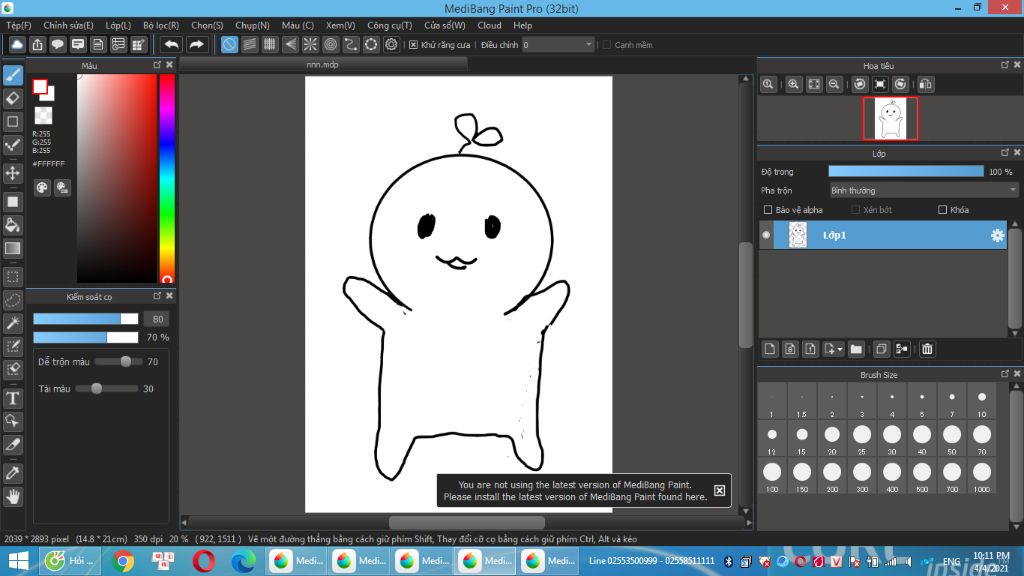This screenshot has width=1024, height=576.
Task: Hide the Lớp1 layer visibility dot
Action: click(x=766, y=235)
